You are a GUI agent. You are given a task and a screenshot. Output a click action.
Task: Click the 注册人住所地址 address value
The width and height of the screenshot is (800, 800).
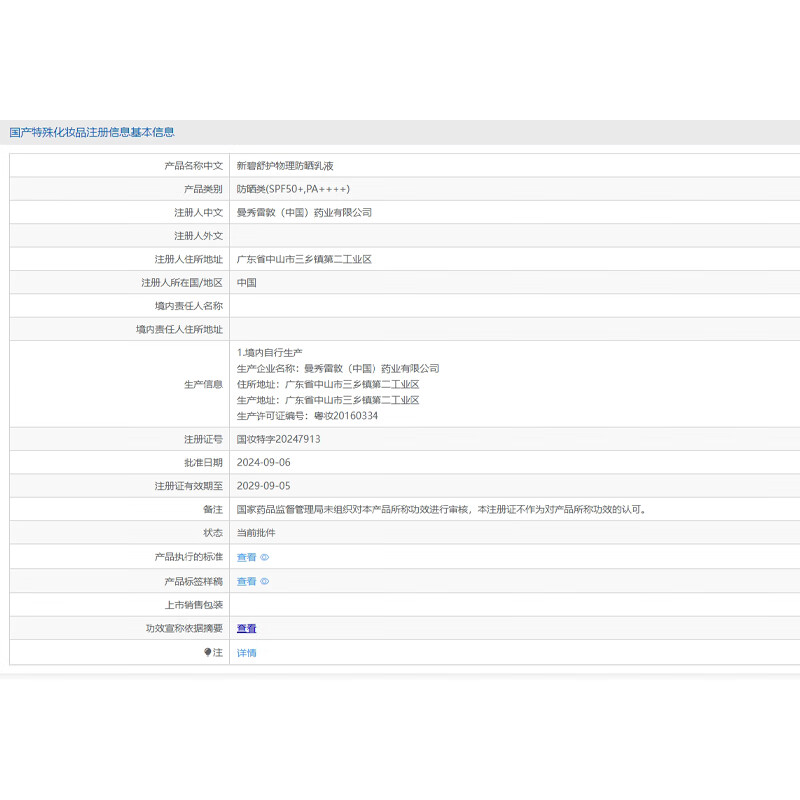click(304, 259)
